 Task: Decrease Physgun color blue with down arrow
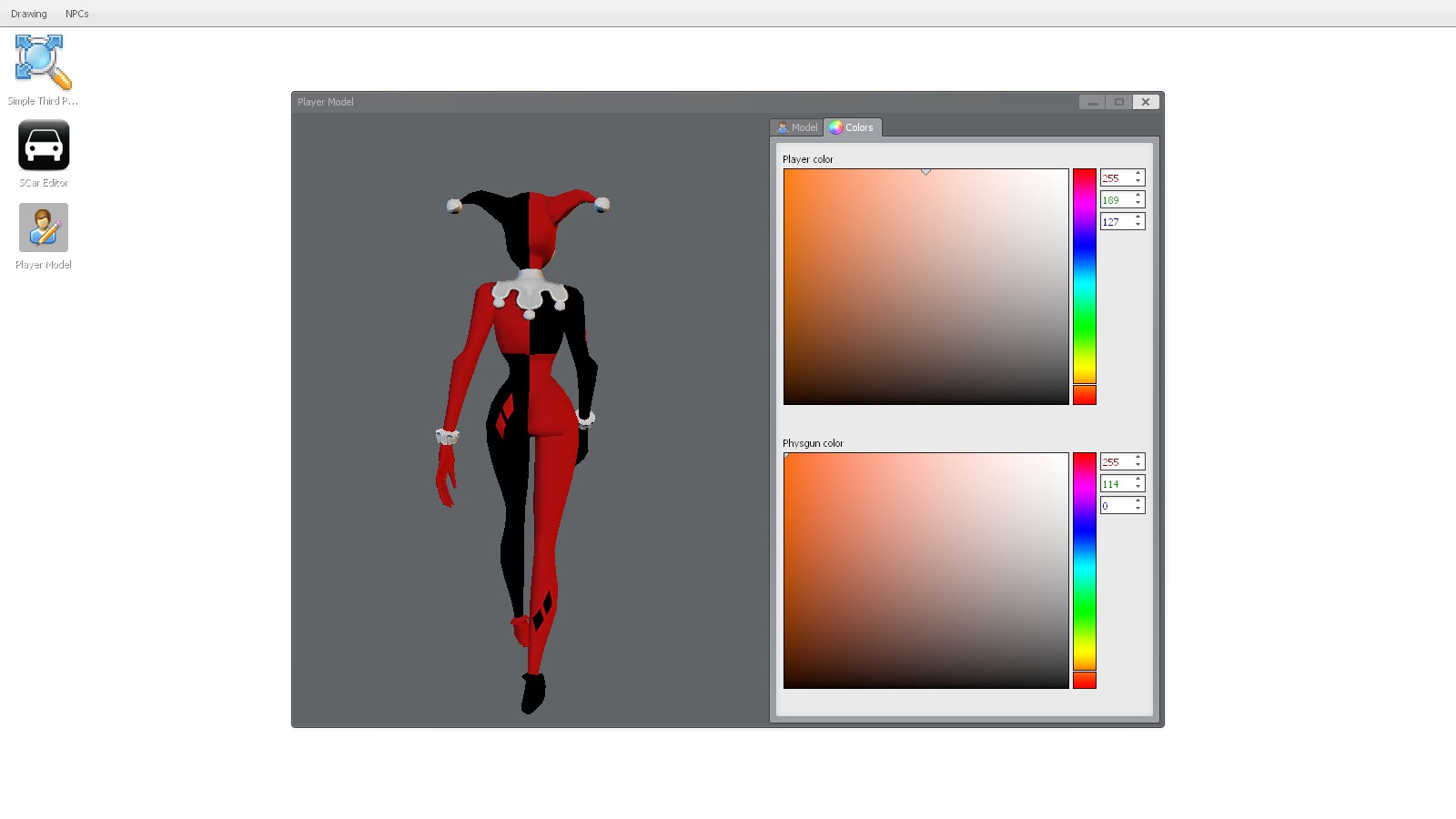(x=1138, y=510)
